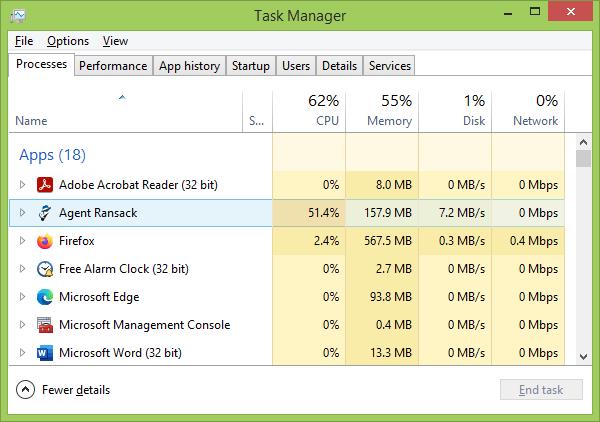
Task: Click the Task Manager title bar icon
Action: 18,16
